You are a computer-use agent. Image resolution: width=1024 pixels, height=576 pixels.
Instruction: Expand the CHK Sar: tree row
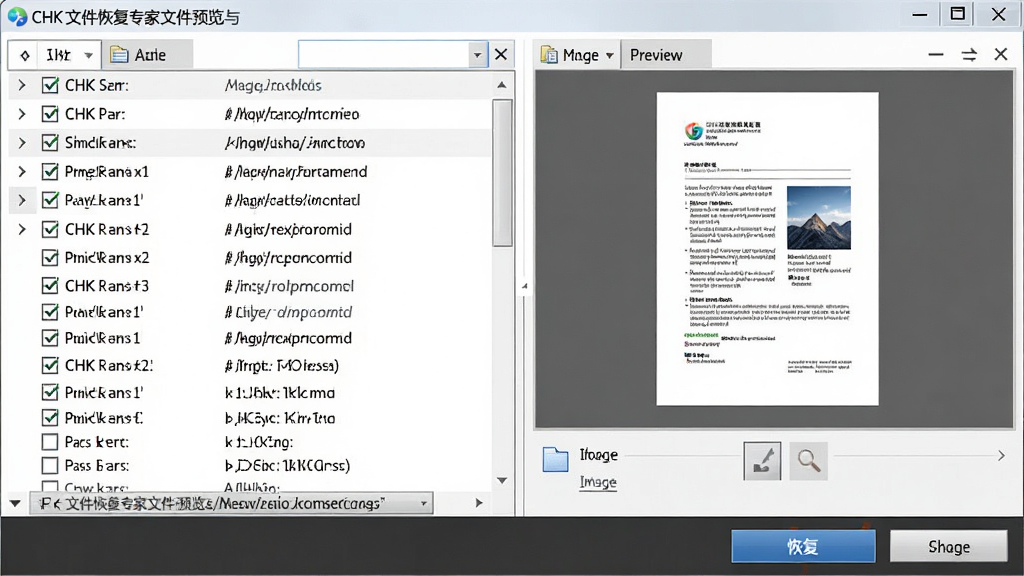click(22, 85)
